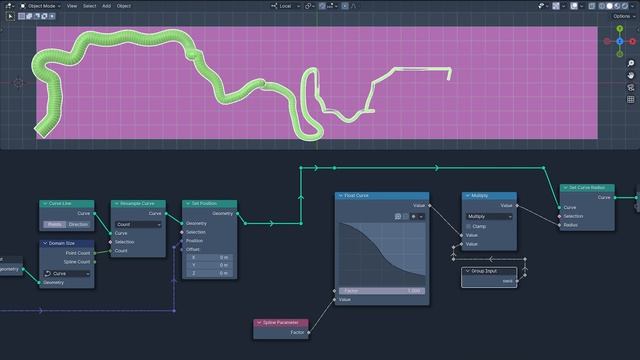Collapse the Resample Curve node

pyautogui.click(x=116, y=203)
